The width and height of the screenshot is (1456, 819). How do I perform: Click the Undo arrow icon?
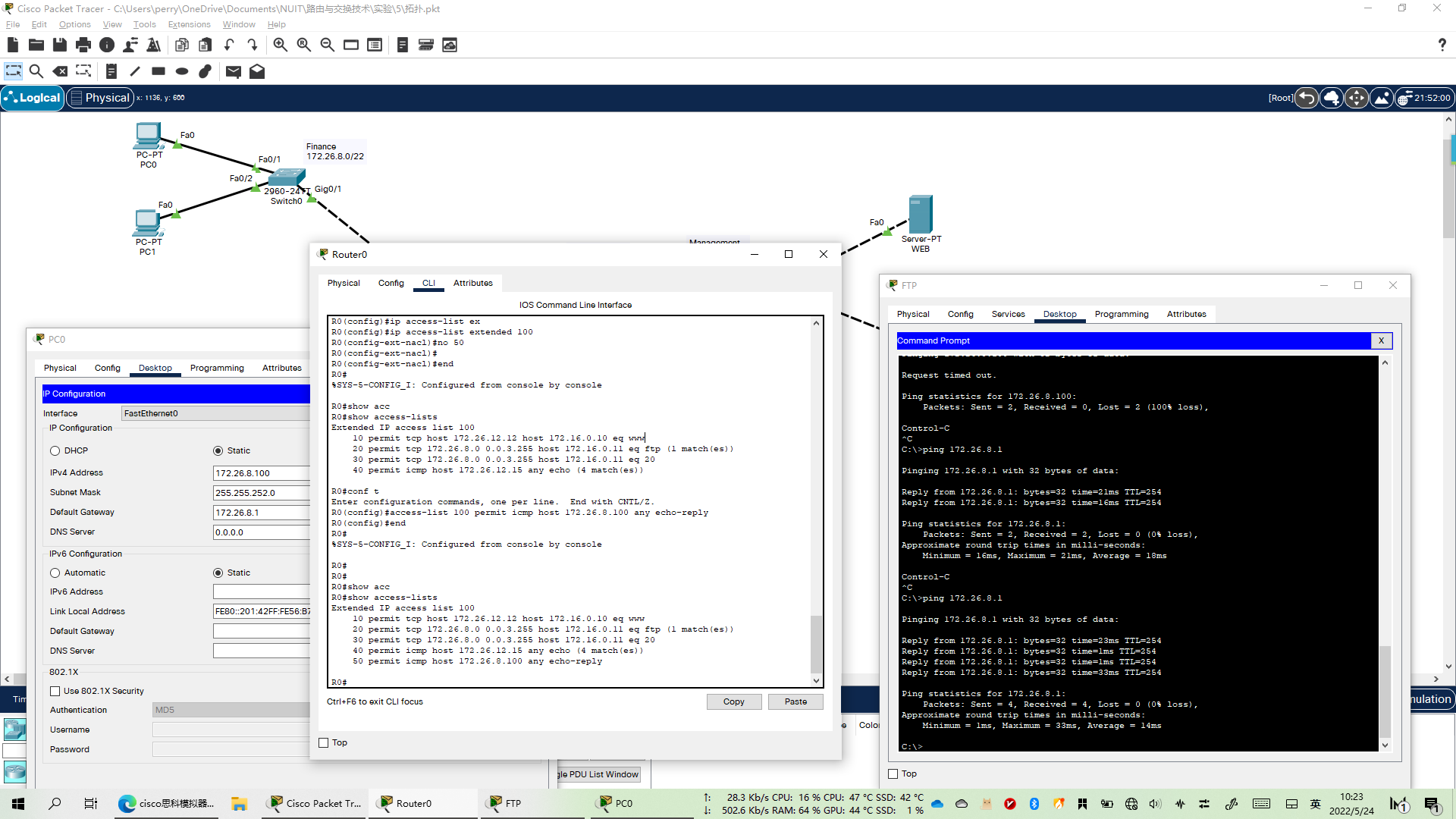coord(229,45)
